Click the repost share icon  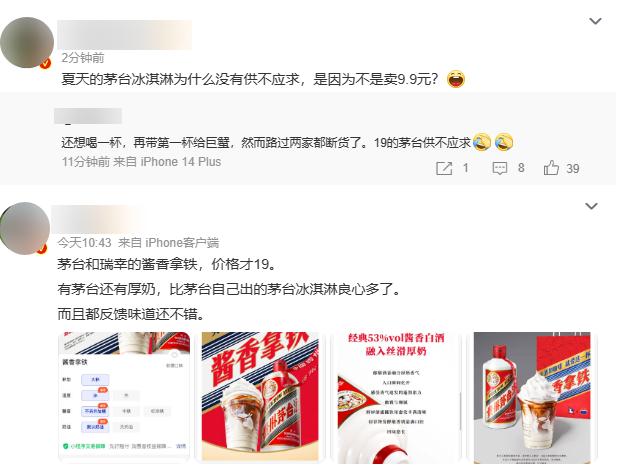click(444, 168)
